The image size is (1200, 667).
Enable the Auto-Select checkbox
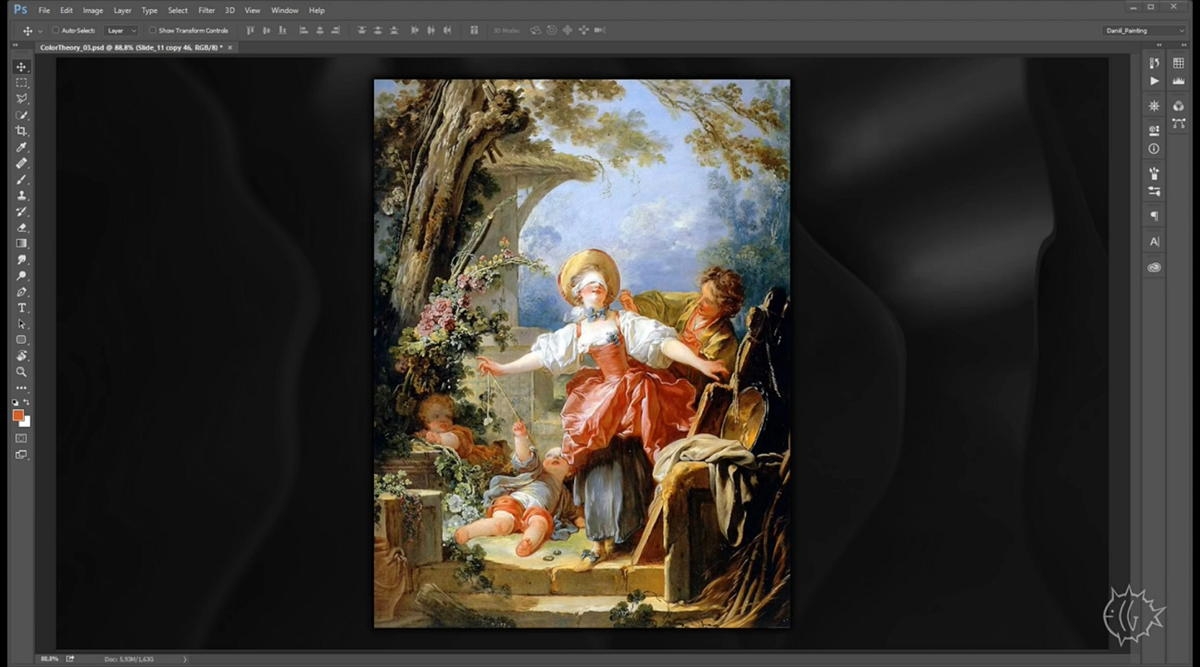(55, 30)
